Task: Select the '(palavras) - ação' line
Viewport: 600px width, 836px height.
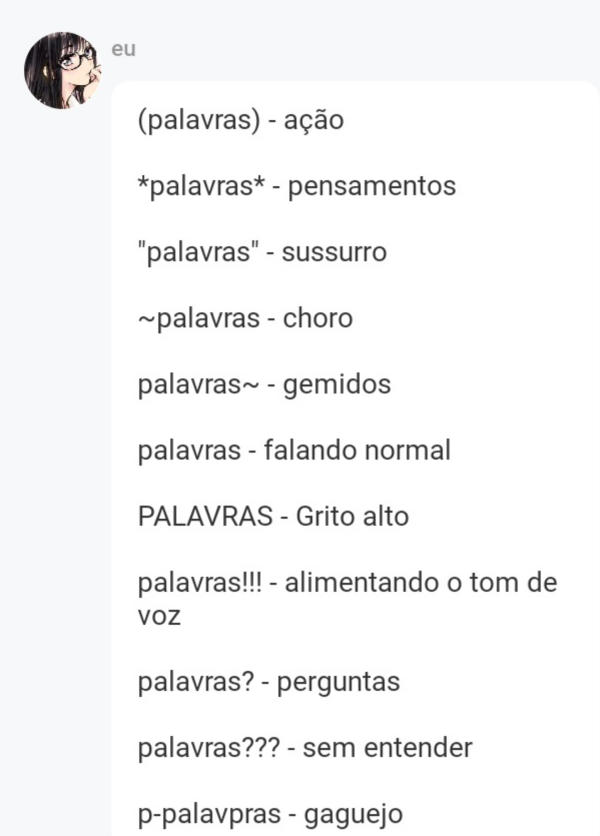Action: click(241, 120)
